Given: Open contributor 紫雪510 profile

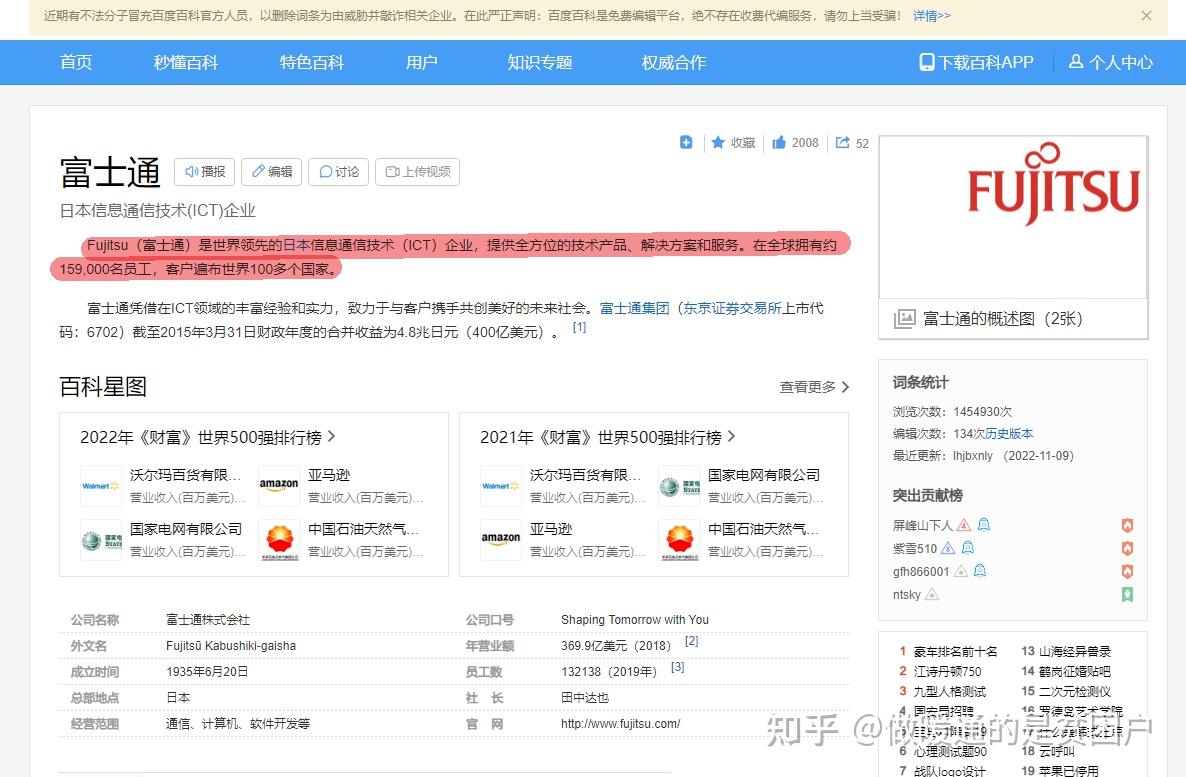Looking at the screenshot, I should pos(914,549).
